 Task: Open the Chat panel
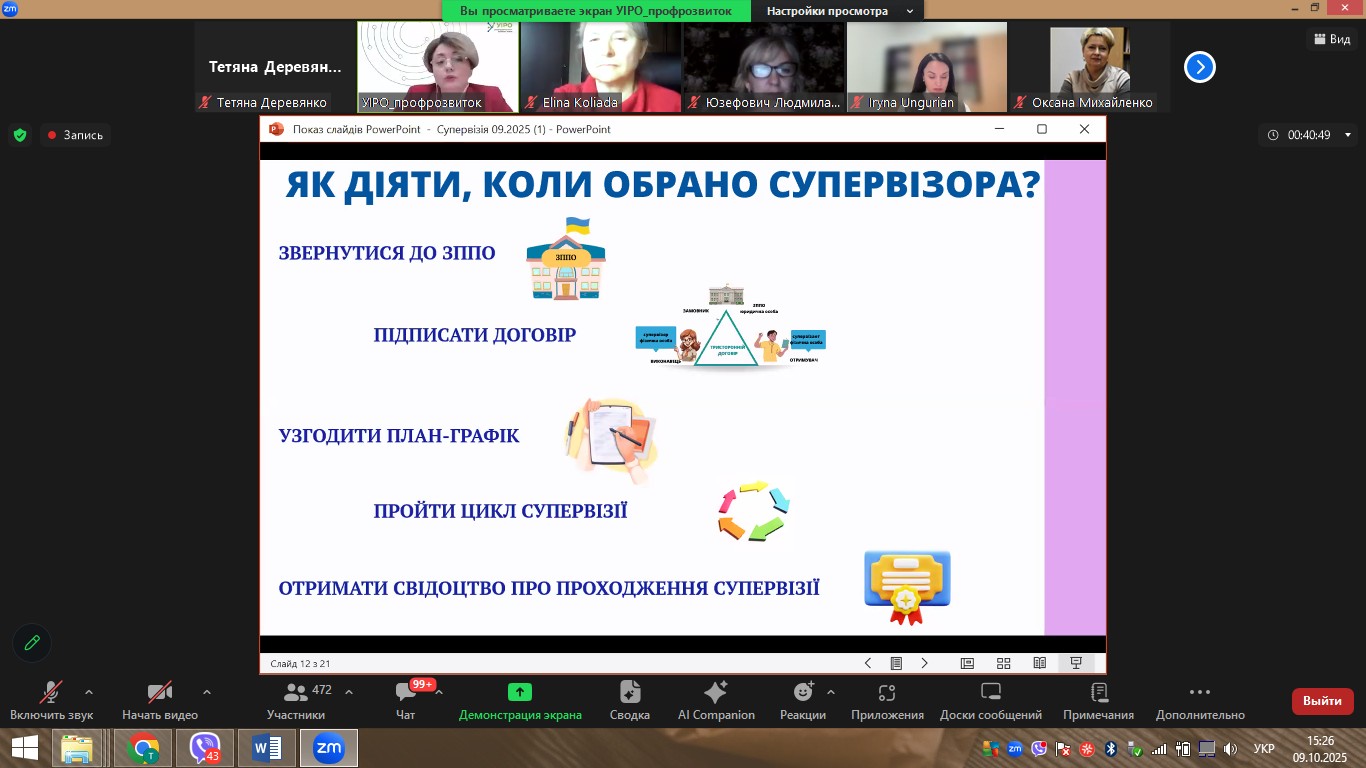405,693
